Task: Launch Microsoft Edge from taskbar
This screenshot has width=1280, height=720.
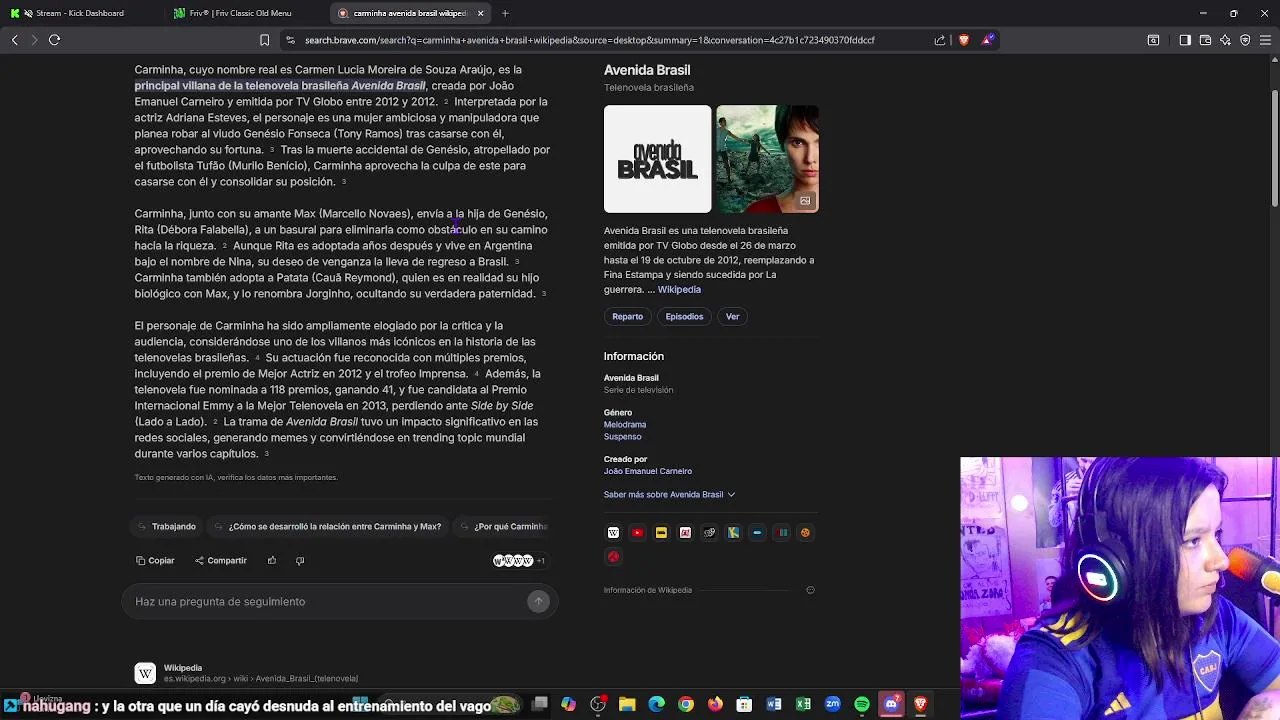Action: pos(656,705)
